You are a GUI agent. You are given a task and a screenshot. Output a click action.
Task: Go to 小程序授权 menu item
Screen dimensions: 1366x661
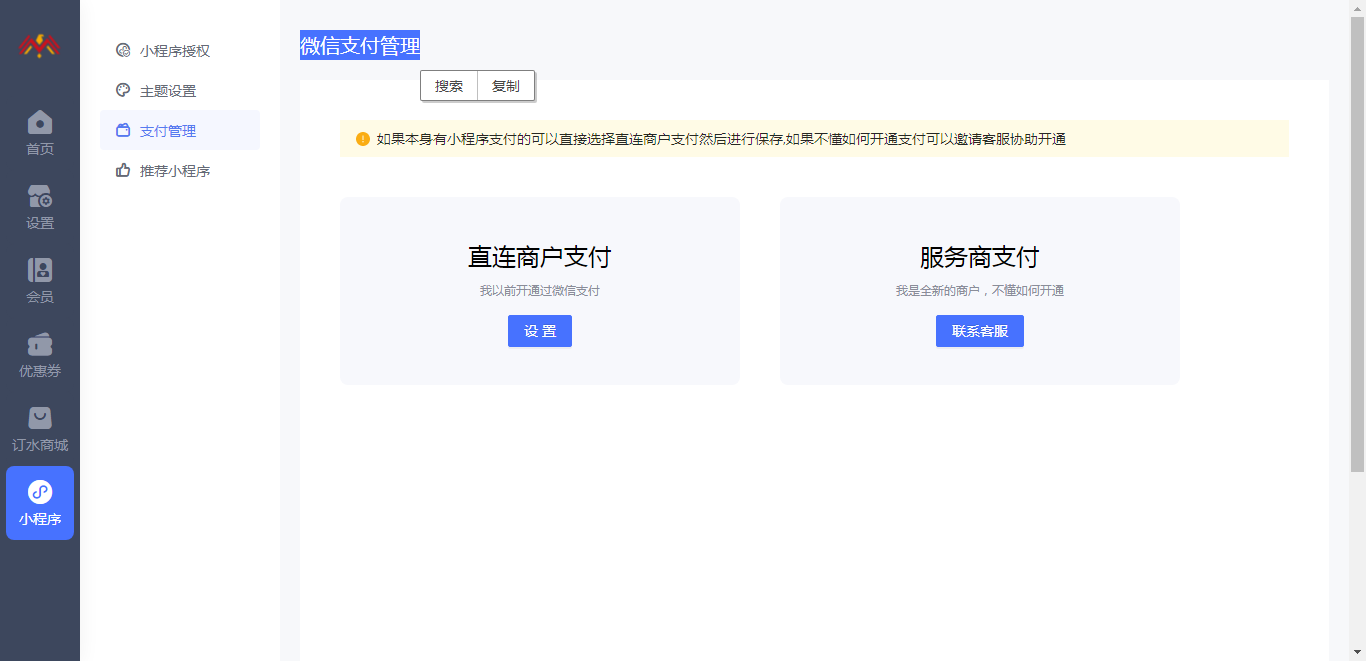click(180, 51)
